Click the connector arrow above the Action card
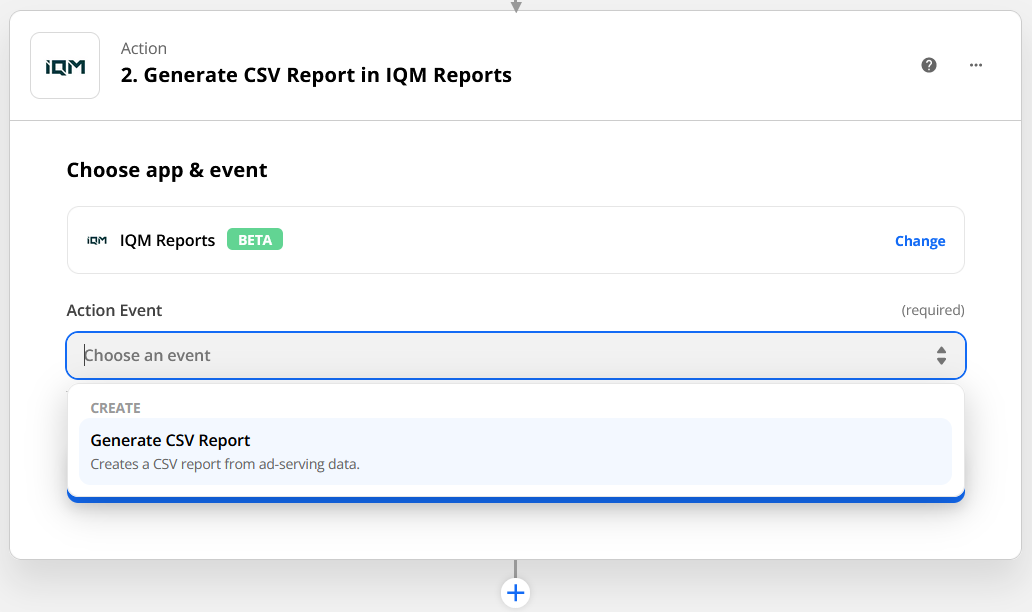Screen dimensions: 1032x612 tap(516, 6)
